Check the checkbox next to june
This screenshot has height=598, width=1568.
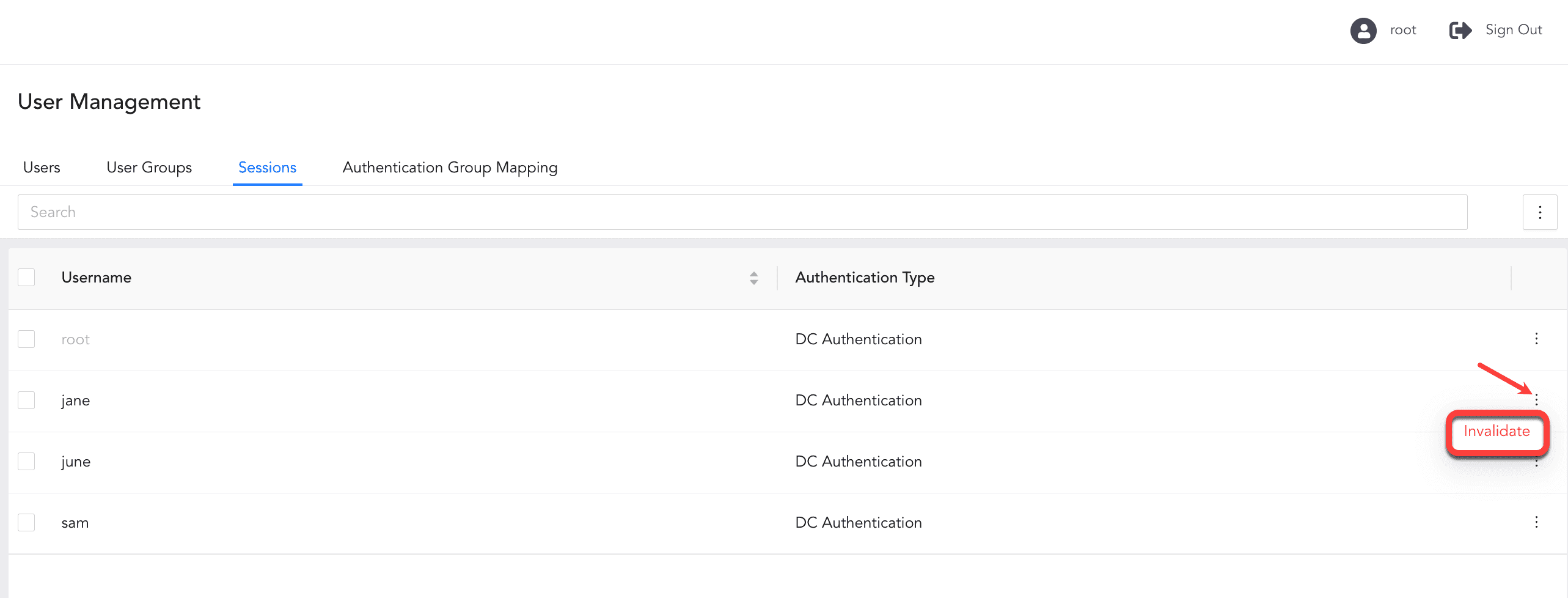pos(26,461)
